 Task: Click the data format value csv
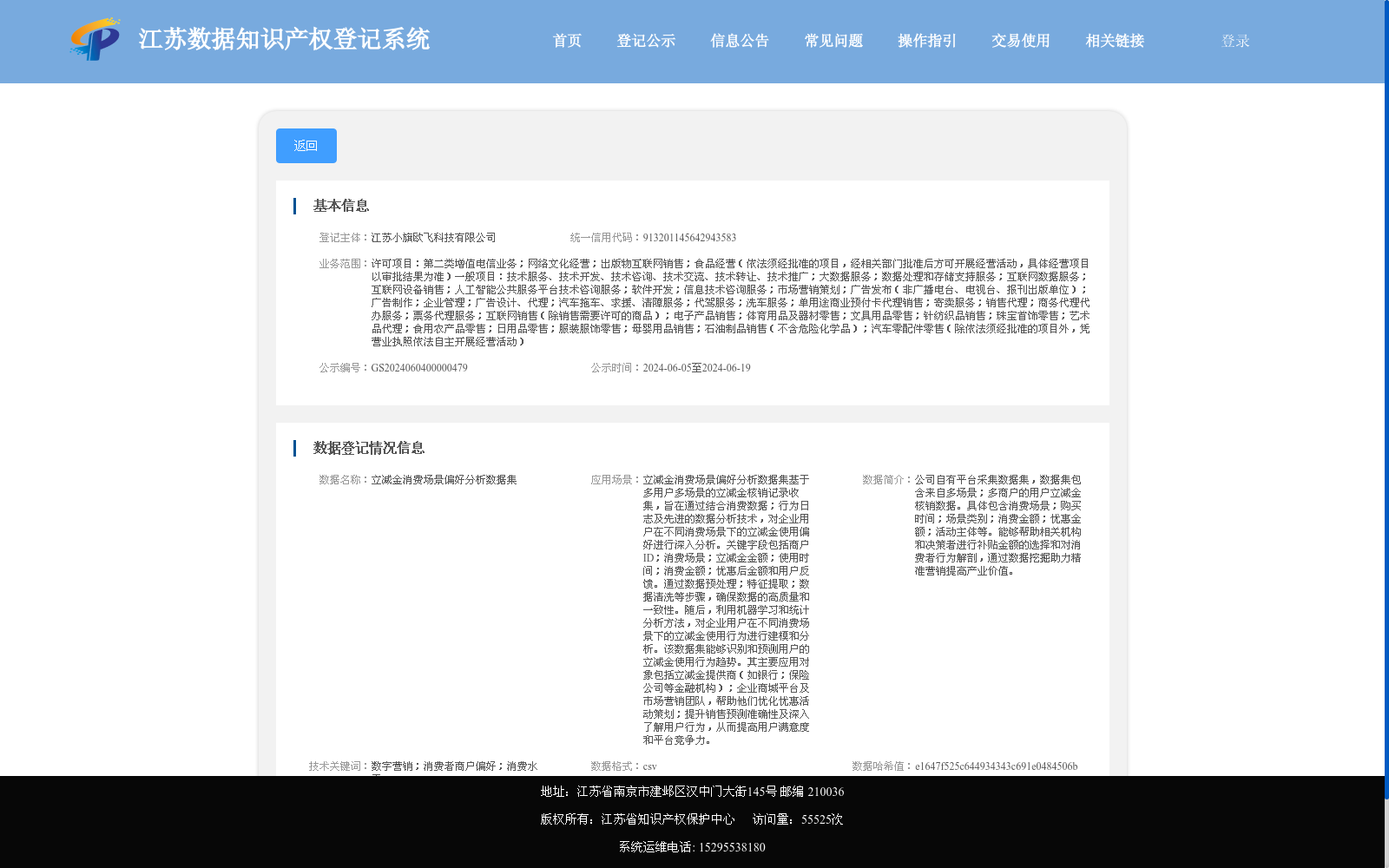[649, 766]
